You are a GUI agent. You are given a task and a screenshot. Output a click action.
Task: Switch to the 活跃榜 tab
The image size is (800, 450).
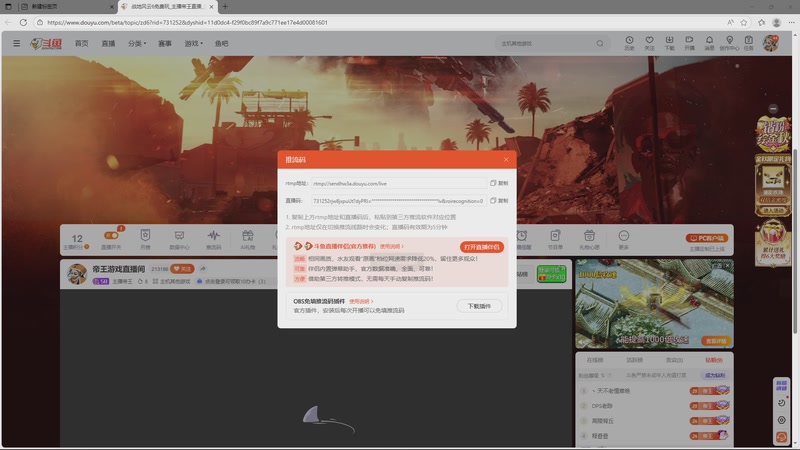click(x=634, y=360)
